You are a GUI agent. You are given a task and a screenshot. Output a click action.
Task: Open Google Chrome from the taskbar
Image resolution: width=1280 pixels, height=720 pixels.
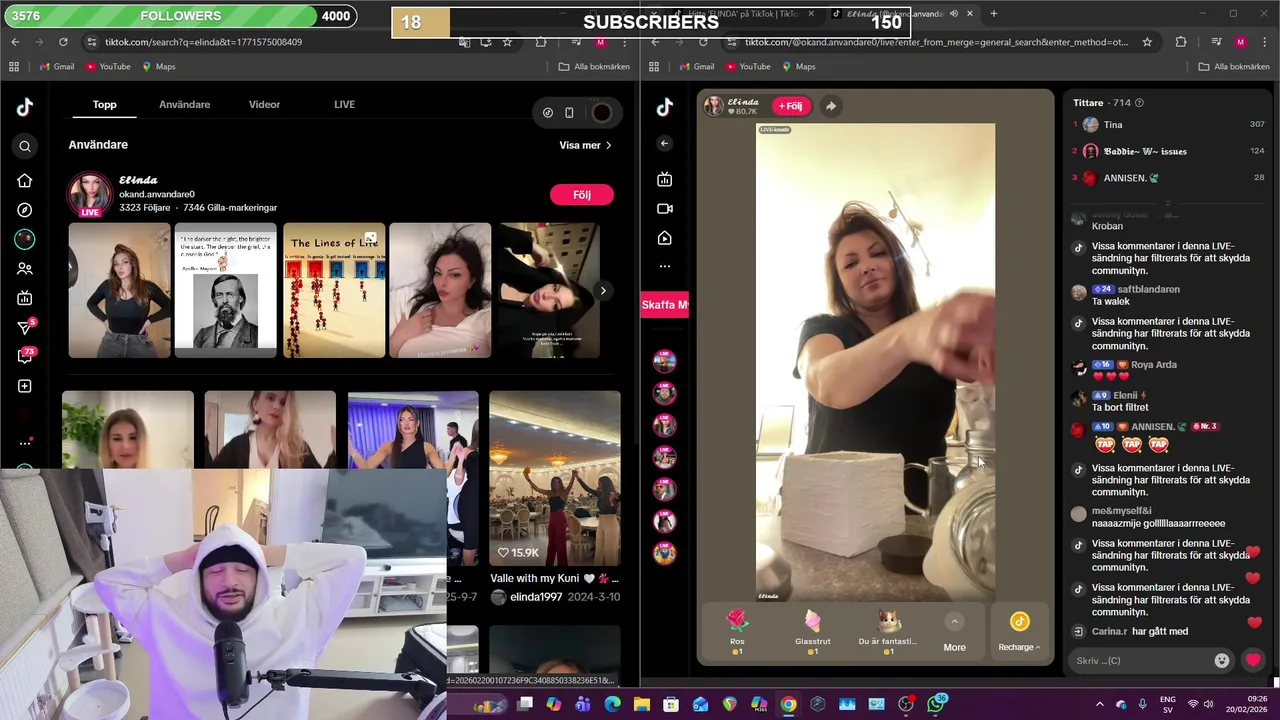point(788,704)
